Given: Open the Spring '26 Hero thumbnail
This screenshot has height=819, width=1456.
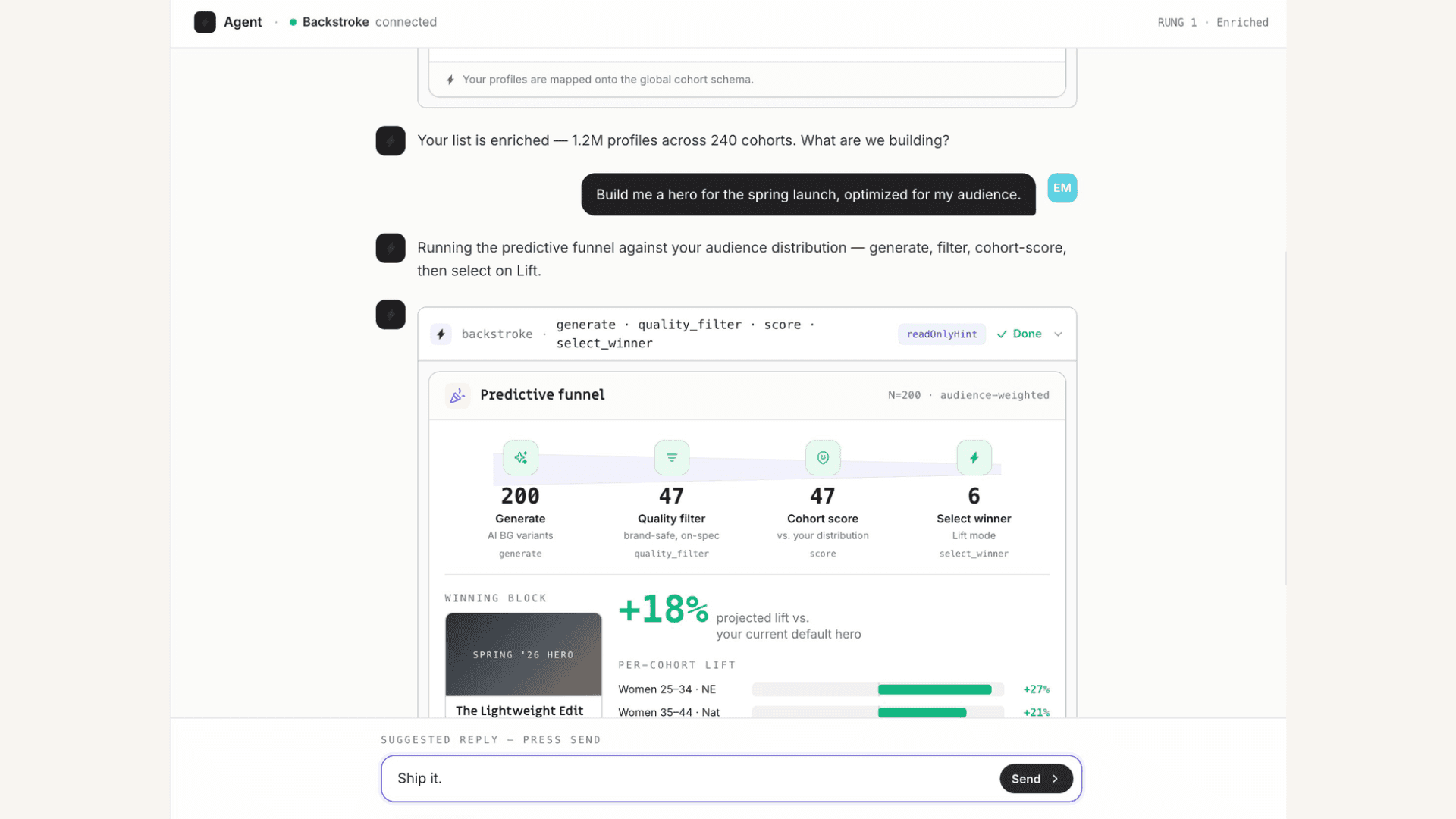Looking at the screenshot, I should 523,654.
